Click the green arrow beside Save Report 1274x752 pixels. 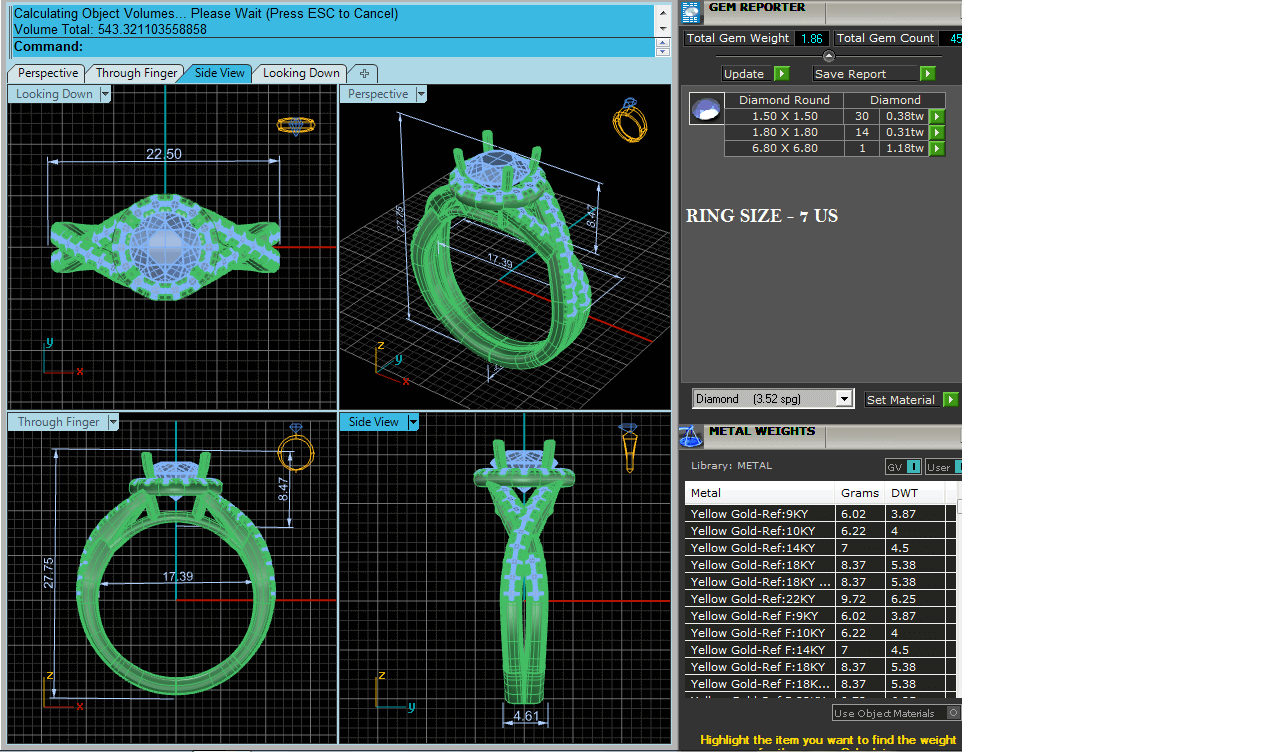[927, 74]
